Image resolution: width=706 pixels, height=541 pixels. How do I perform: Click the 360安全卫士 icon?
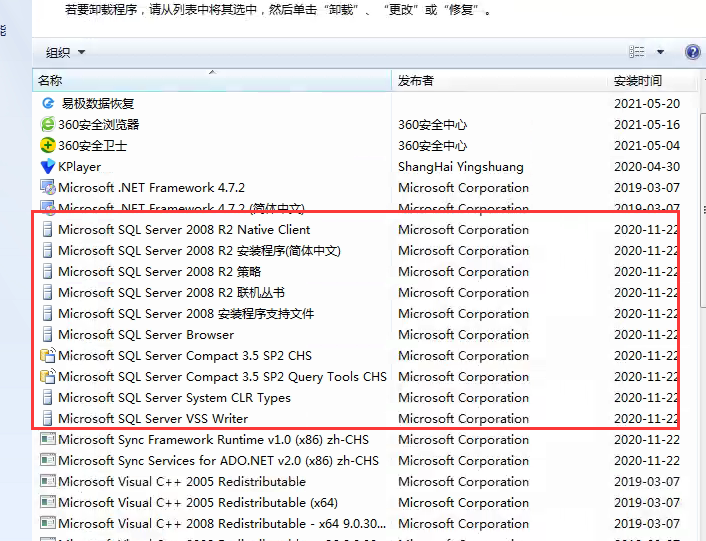(48, 145)
